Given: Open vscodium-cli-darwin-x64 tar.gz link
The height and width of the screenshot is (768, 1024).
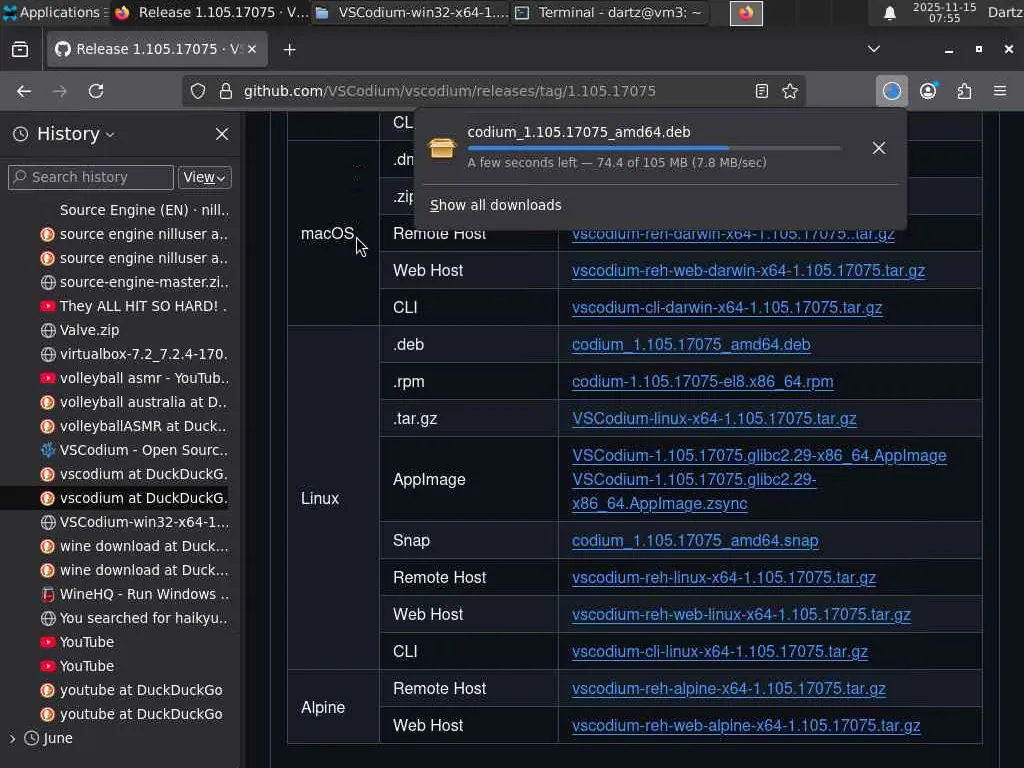Looking at the screenshot, I should pos(727,308).
